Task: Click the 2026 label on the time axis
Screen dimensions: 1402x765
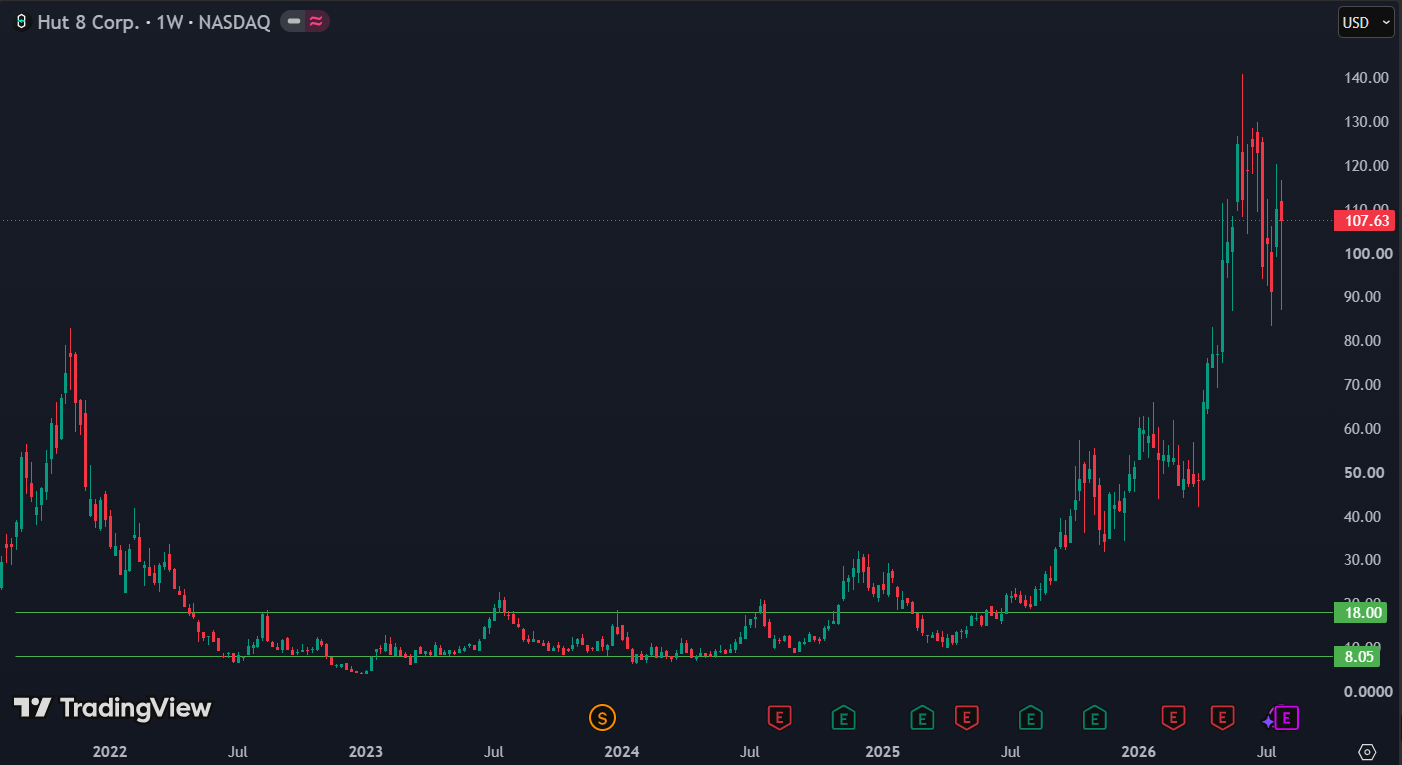Action: pyautogui.click(x=1139, y=752)
